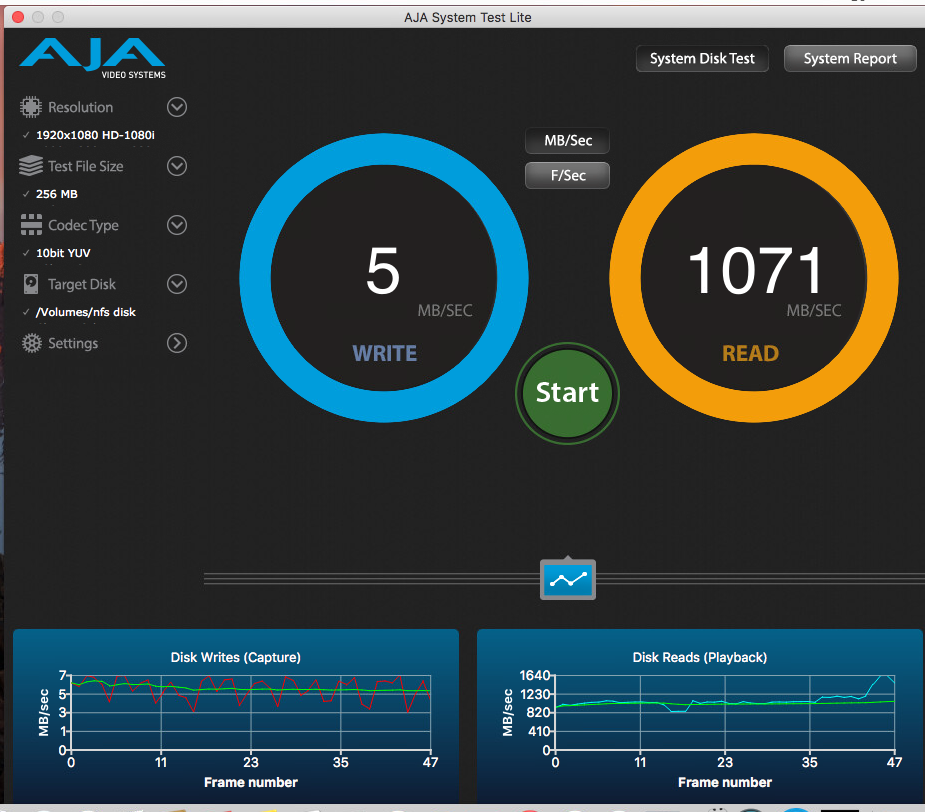This screenshot has height=812, width=925.
Task: Click the Target Disk drive icon
Action: [x=31, y=284]
